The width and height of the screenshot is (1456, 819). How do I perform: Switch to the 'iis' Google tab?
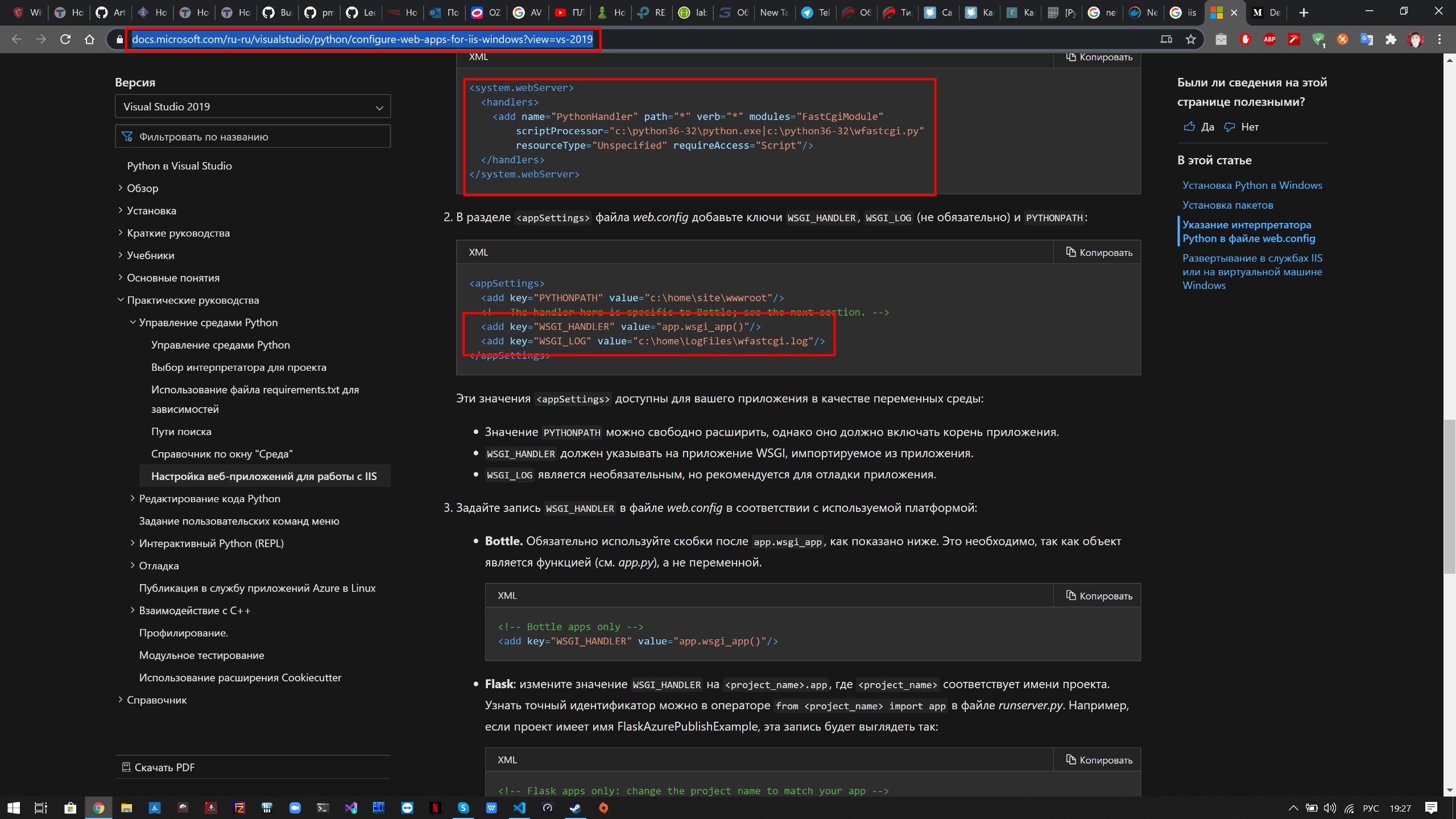point(1184,13)
